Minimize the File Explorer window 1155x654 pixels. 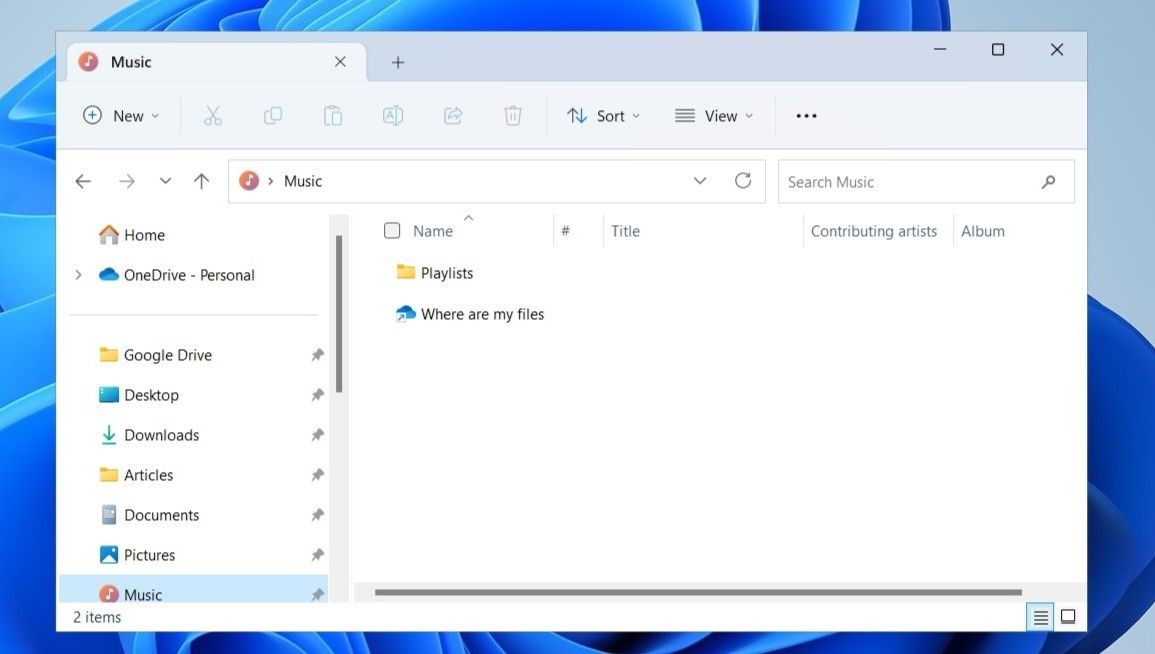coord(940,49)
